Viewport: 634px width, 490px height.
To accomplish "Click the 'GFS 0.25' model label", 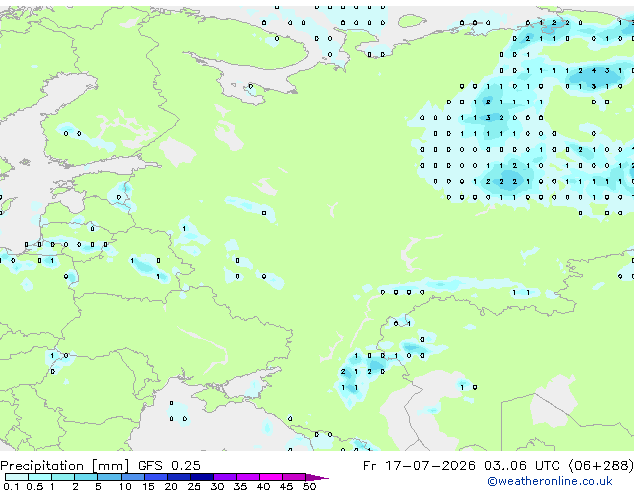I will (x=169, y=466).
